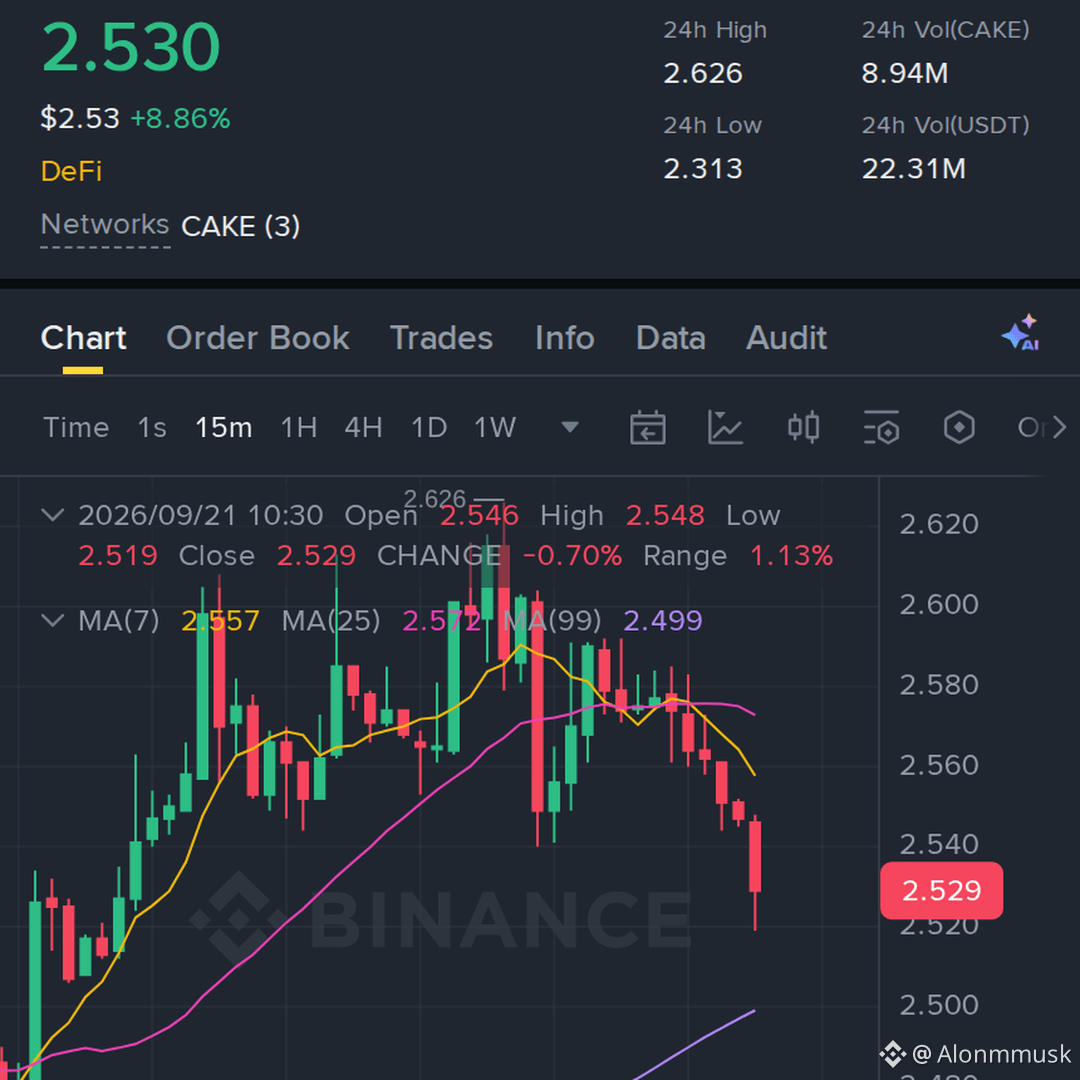The image size is (1080, 1080).
Task: Collapse the MA indicator legend row
Action: tap(53, 620)
